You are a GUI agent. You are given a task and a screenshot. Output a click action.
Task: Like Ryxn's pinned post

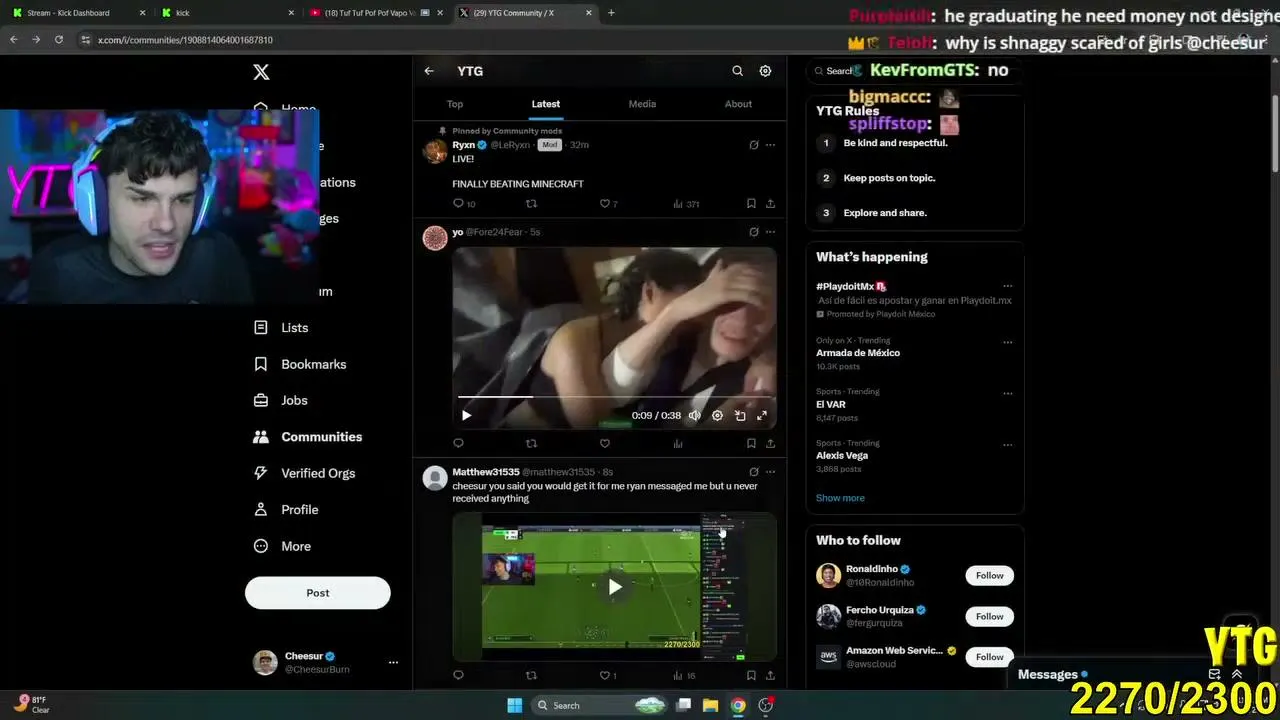click(605, 204)
